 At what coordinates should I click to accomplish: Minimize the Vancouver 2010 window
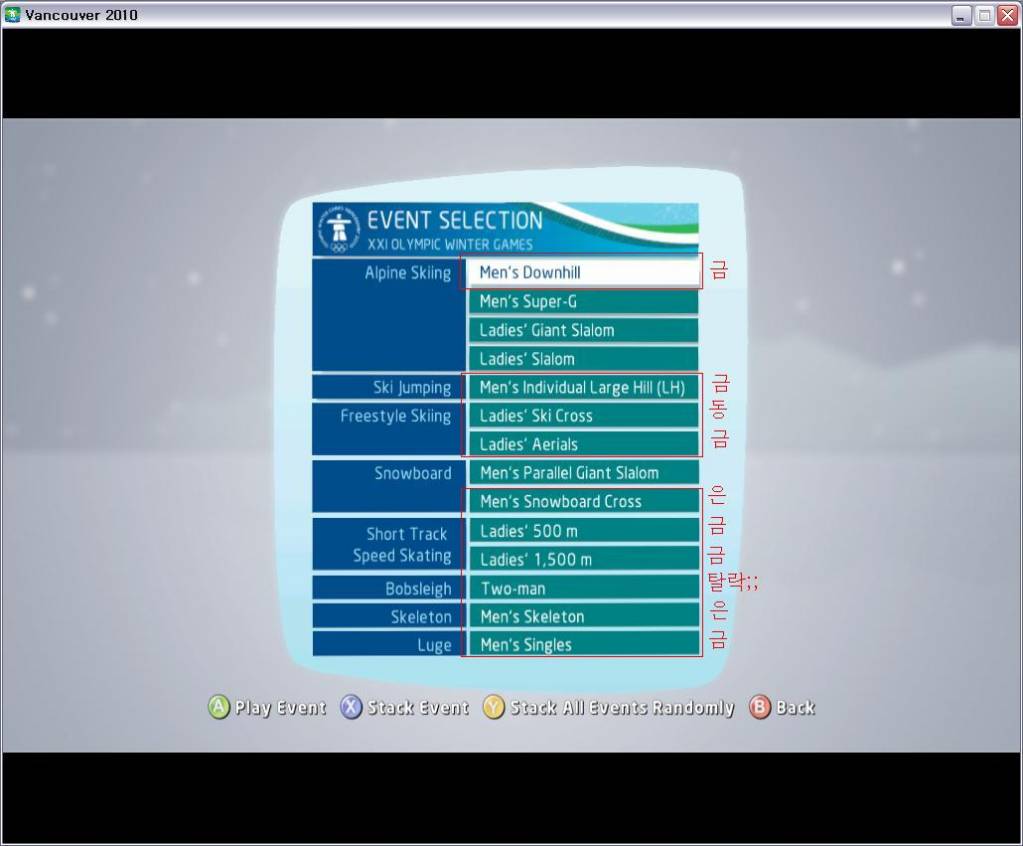point(961,15)
